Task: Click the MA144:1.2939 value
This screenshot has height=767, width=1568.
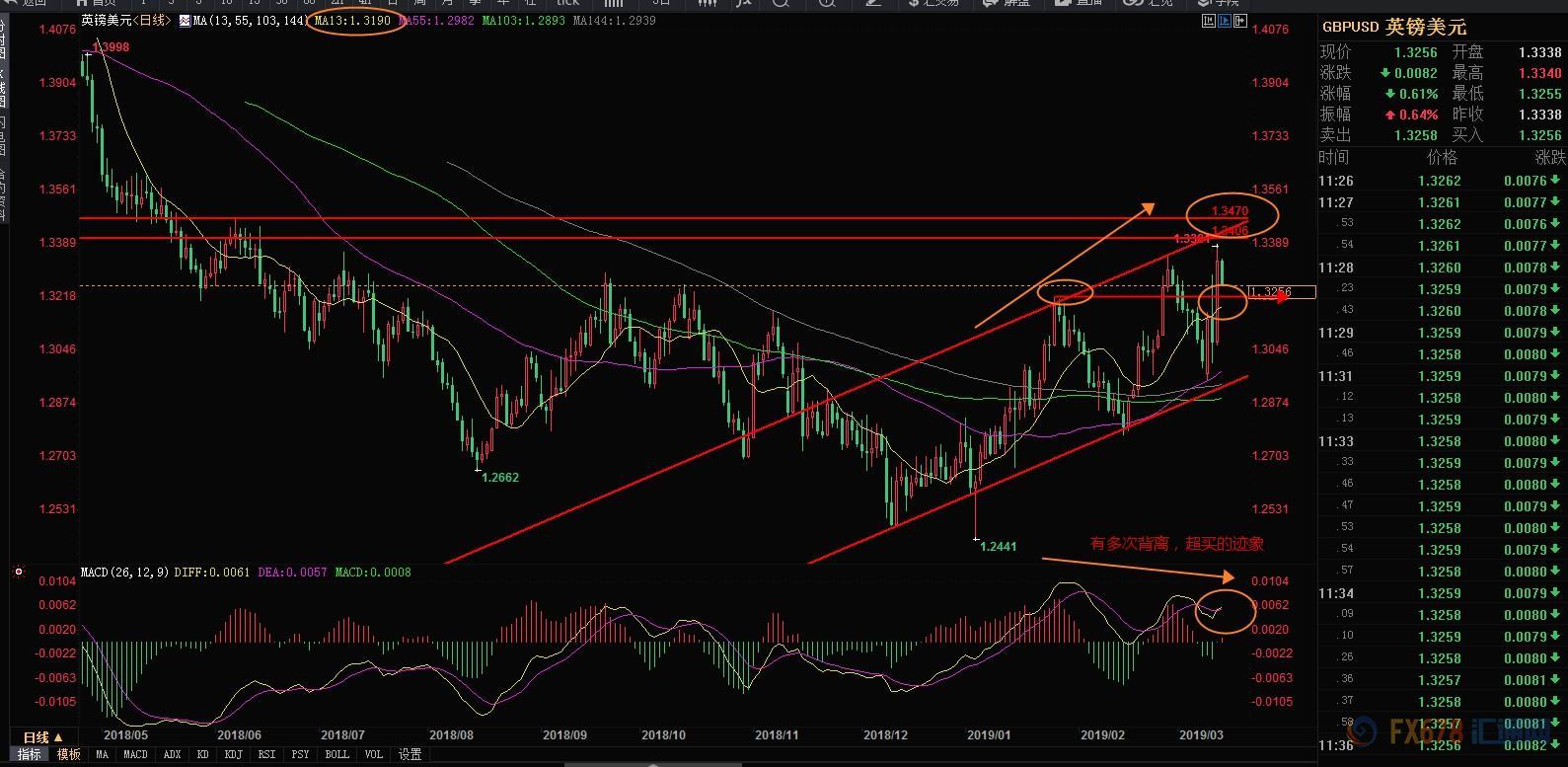Action: click(x=614, y=21)
